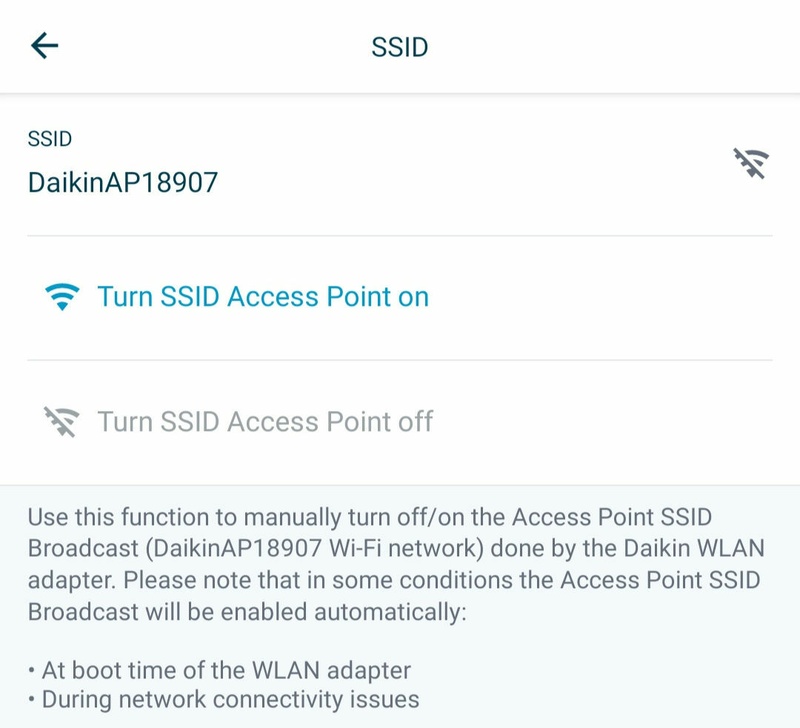This screenshot has width=800, height=728.
Task: Select Turn SSID Access Point on
Action: (x=262, y=297)
